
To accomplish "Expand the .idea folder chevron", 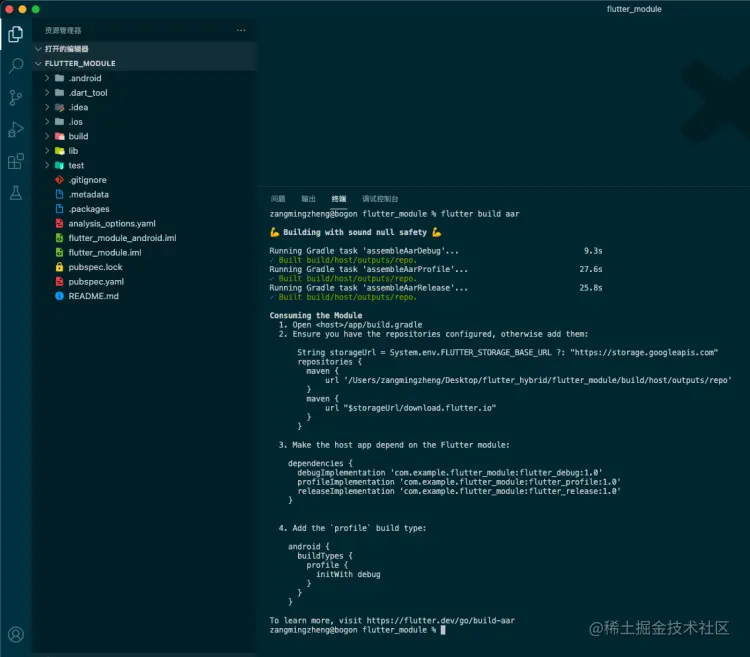I will point(47,107).
